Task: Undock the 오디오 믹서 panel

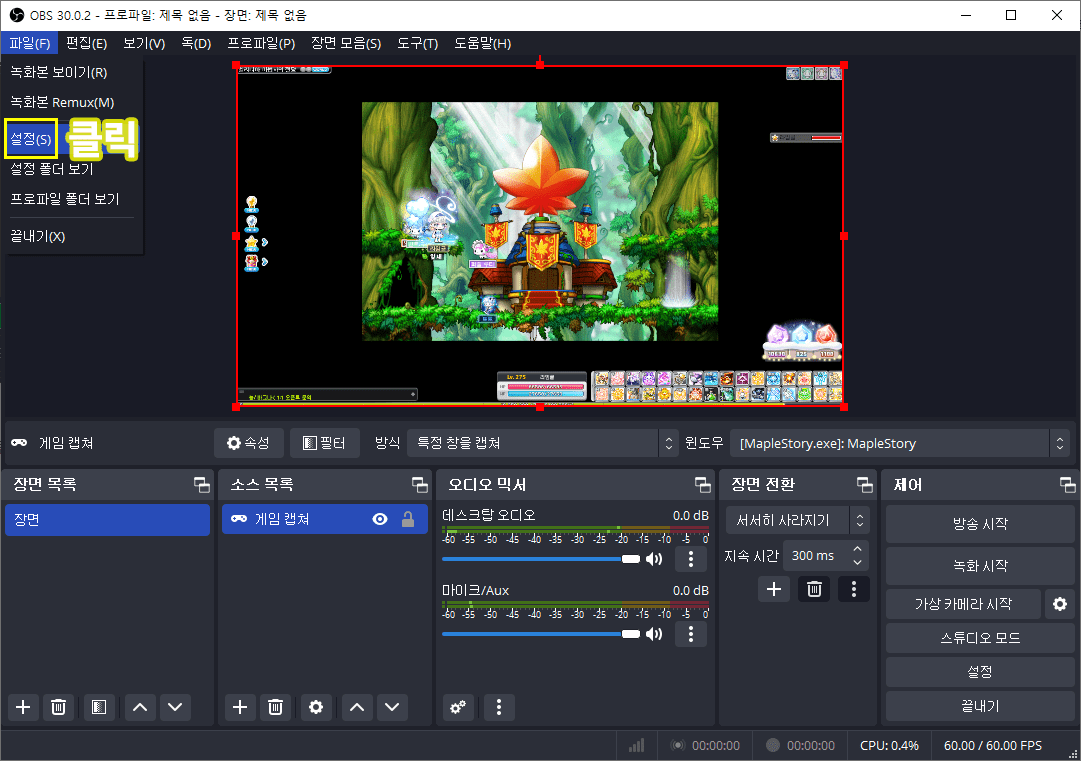Action: [703, 485]
